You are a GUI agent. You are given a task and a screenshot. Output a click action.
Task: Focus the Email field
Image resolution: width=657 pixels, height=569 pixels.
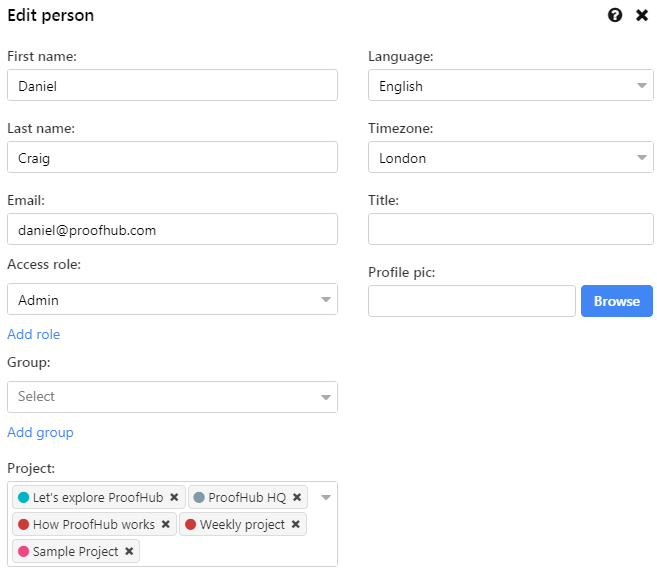(172, 229)
